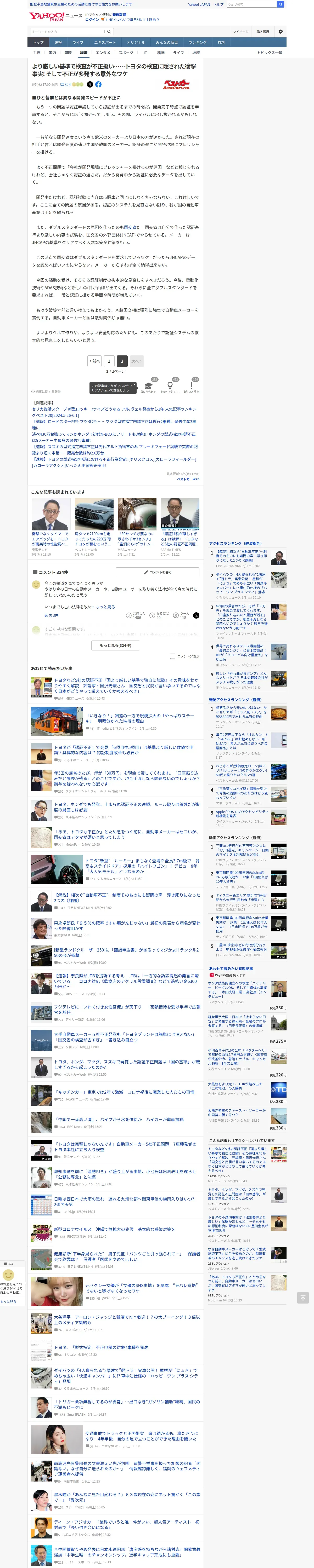Open 新型コロナウイルス 沖縄で急拡大 article
Screen dimensions: 314x1568
[114, 1229]
